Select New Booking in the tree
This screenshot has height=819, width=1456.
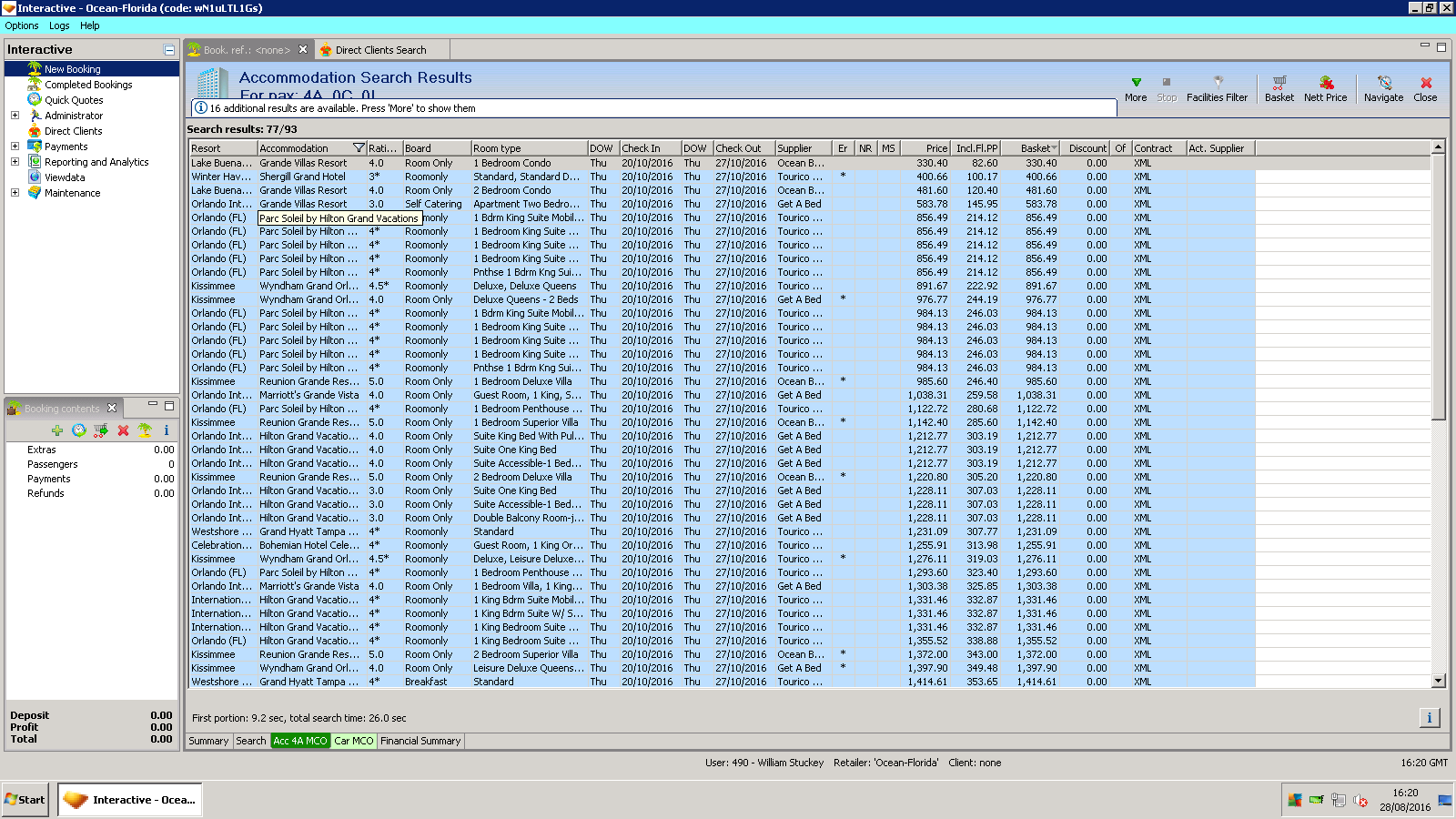coord(73,69)
